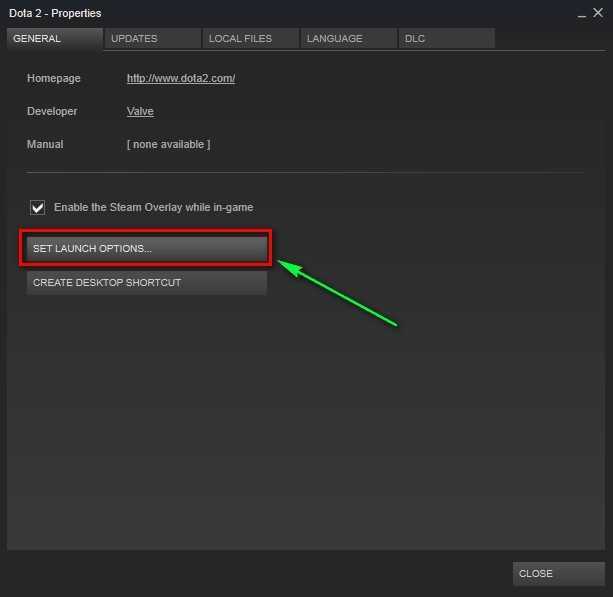Image resolution: width=613 pixels, height=597 pixels.
Task: Click the Close button at bottom
Action: [x=559, y=574]
